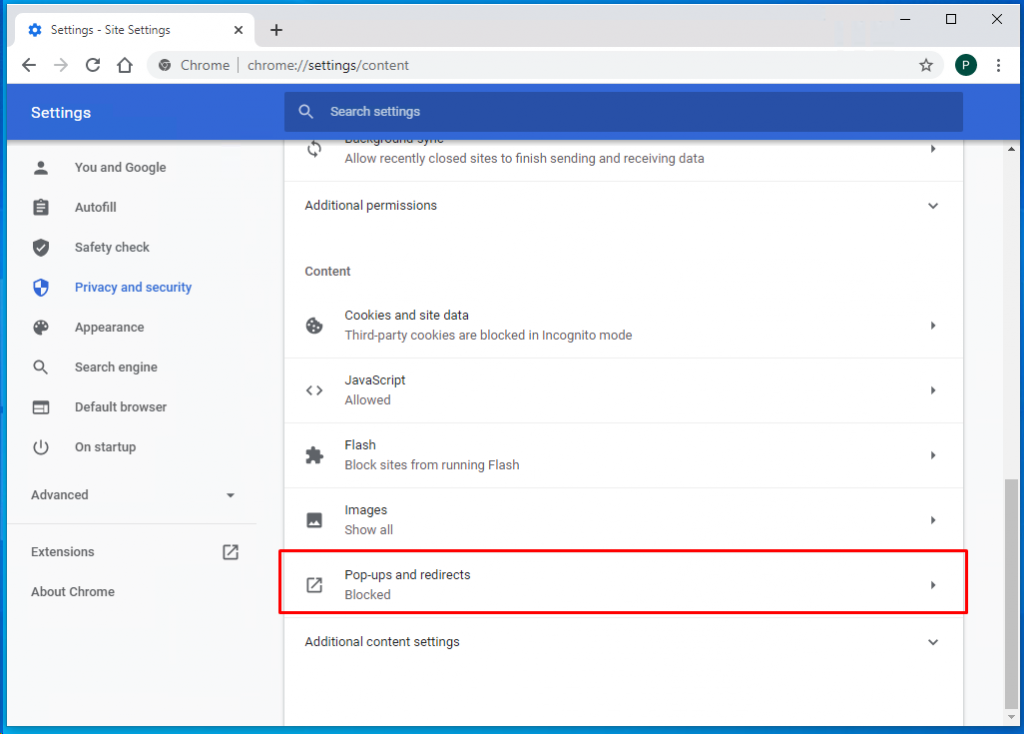Screen dimensions: 1024x734
Task: Reload the current page
Action: click(93, 65)
